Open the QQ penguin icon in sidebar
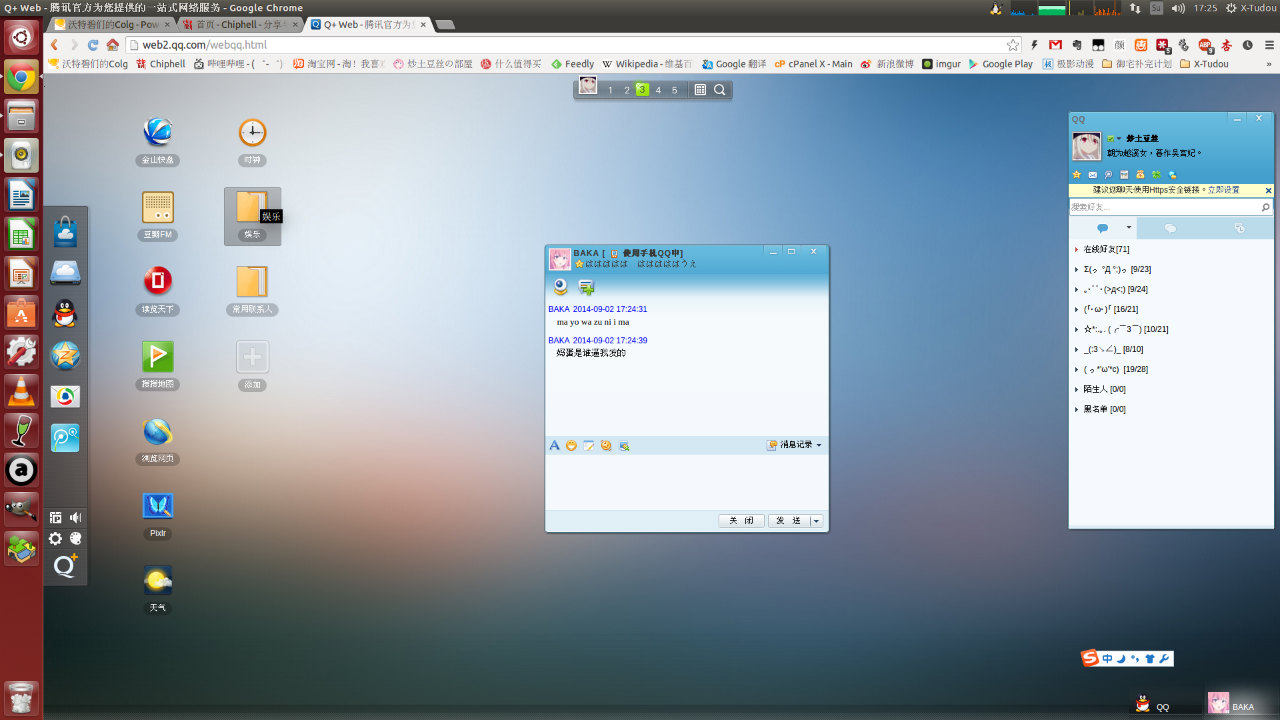 click(65, 315)
